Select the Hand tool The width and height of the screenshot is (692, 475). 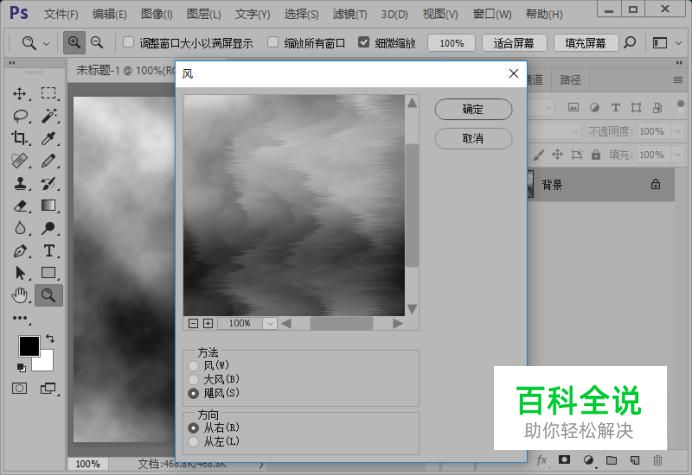[19, 295]
